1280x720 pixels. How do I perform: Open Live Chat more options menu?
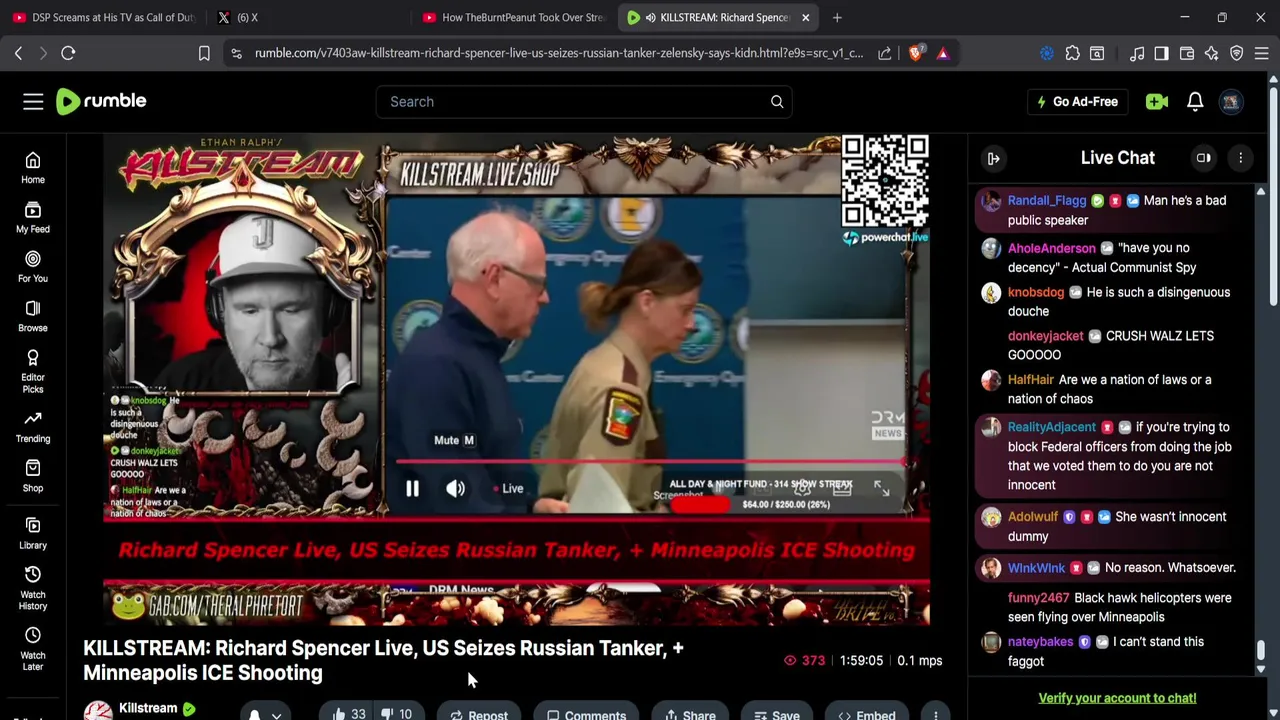click(x=1240, y=158)
